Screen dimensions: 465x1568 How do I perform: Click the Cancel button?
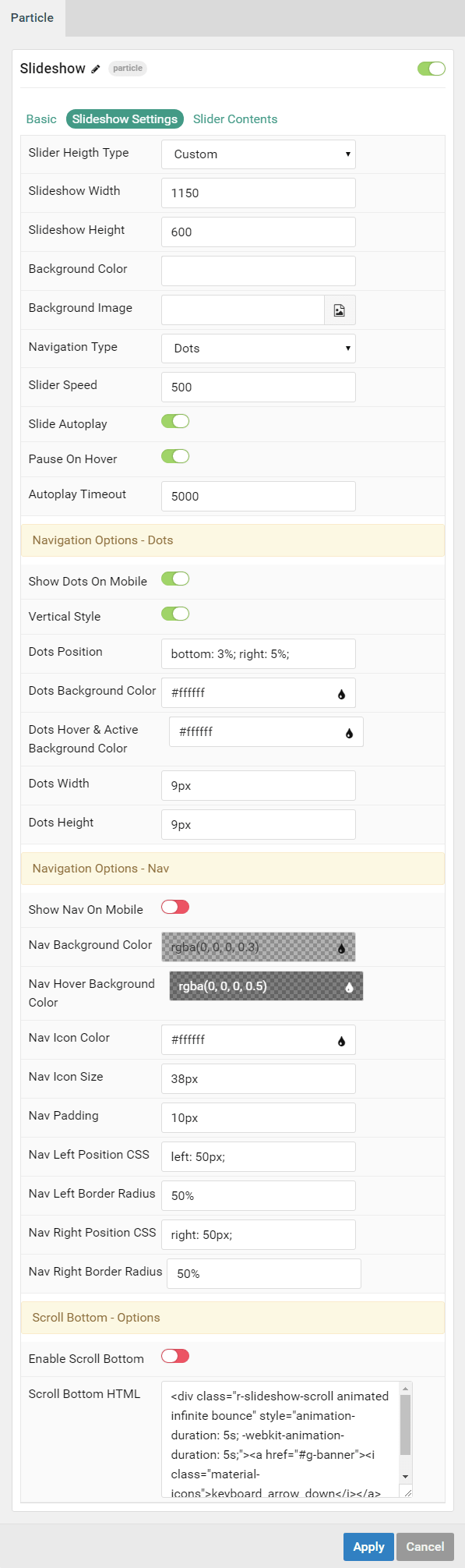425,1547
